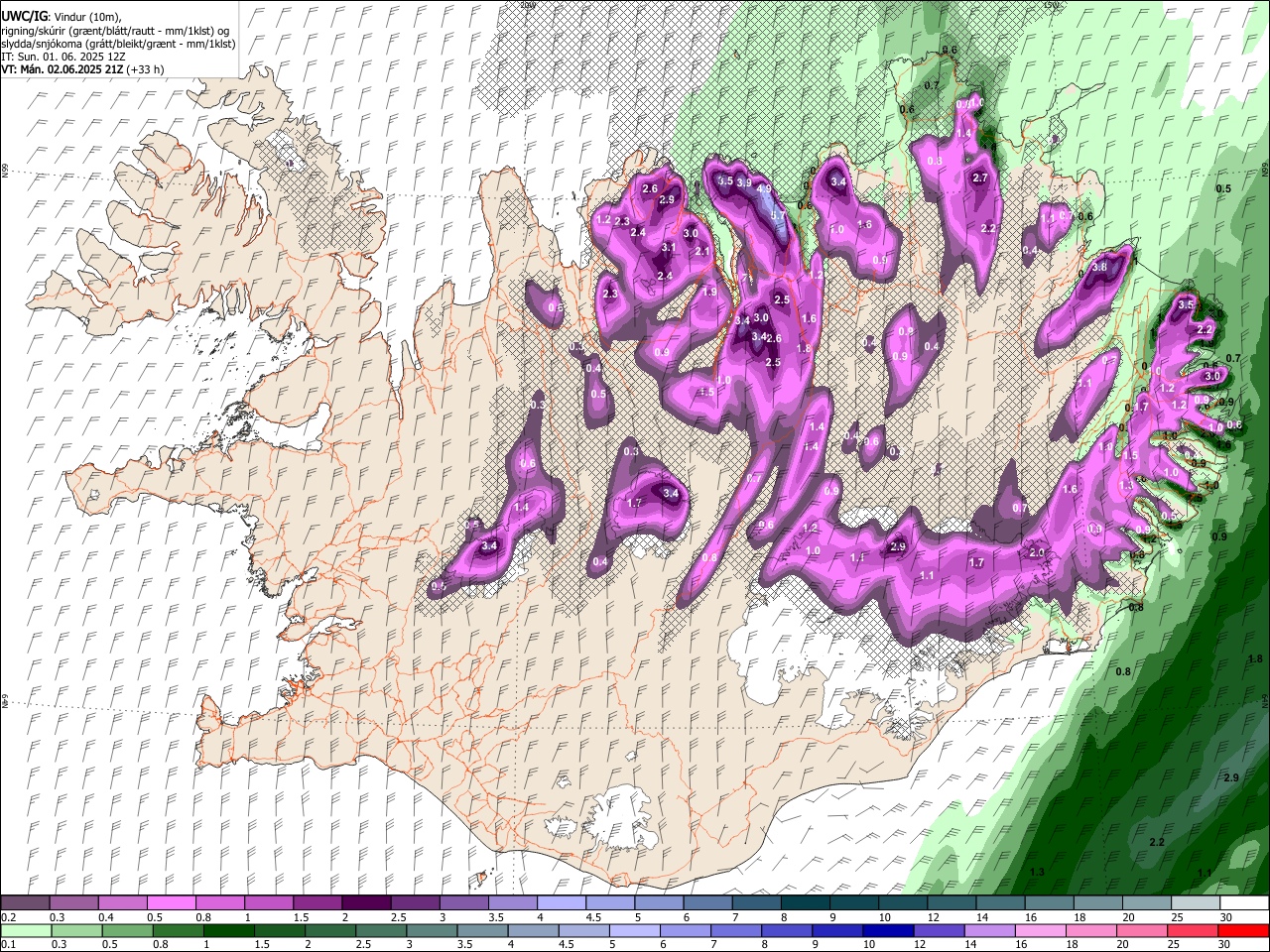Select the dark mauve 0.2 snow-scale swatch

[x=26, y=903]
